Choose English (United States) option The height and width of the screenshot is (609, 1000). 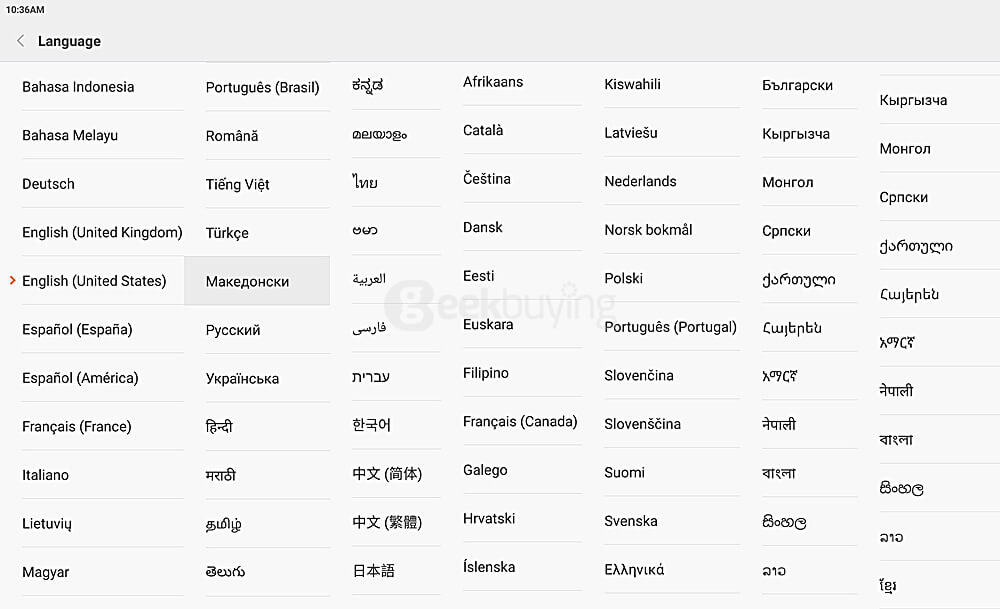point(94,281)
